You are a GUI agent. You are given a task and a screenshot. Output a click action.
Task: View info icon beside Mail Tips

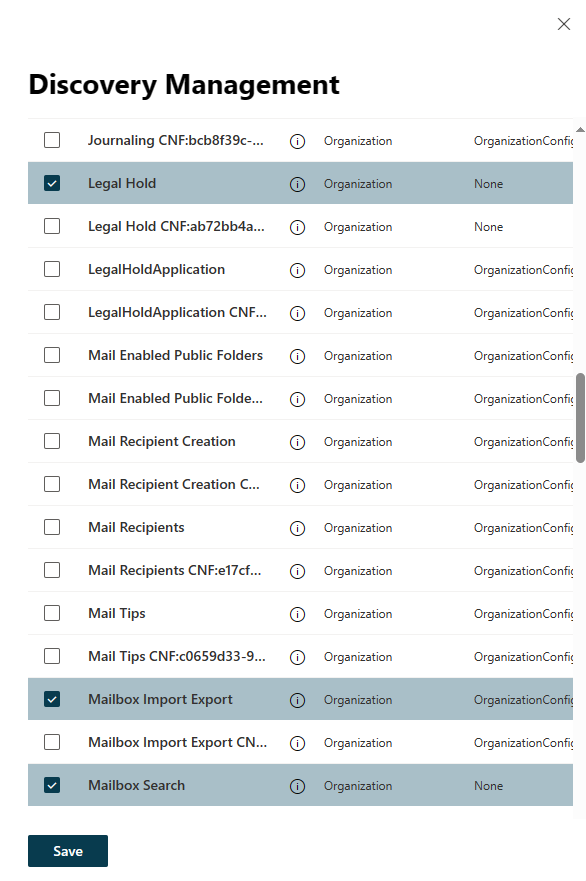[297, 614]
